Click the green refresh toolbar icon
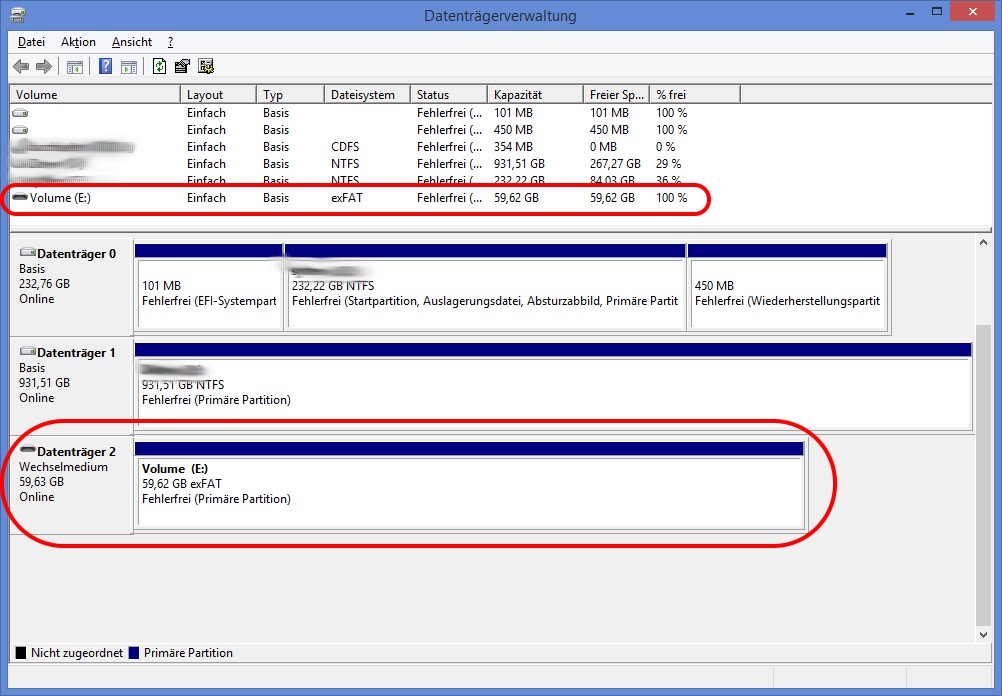 pos(159,67)
